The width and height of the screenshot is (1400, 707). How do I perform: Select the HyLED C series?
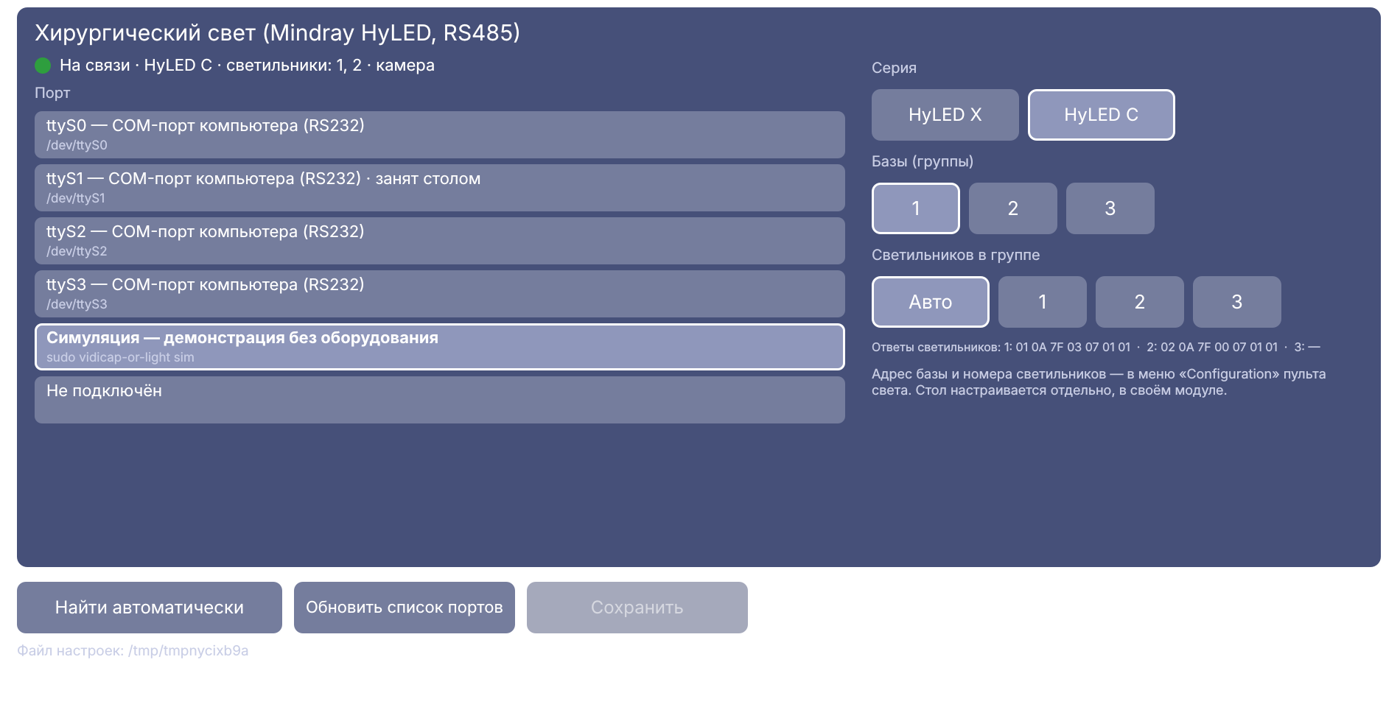tap(1101, 115)
